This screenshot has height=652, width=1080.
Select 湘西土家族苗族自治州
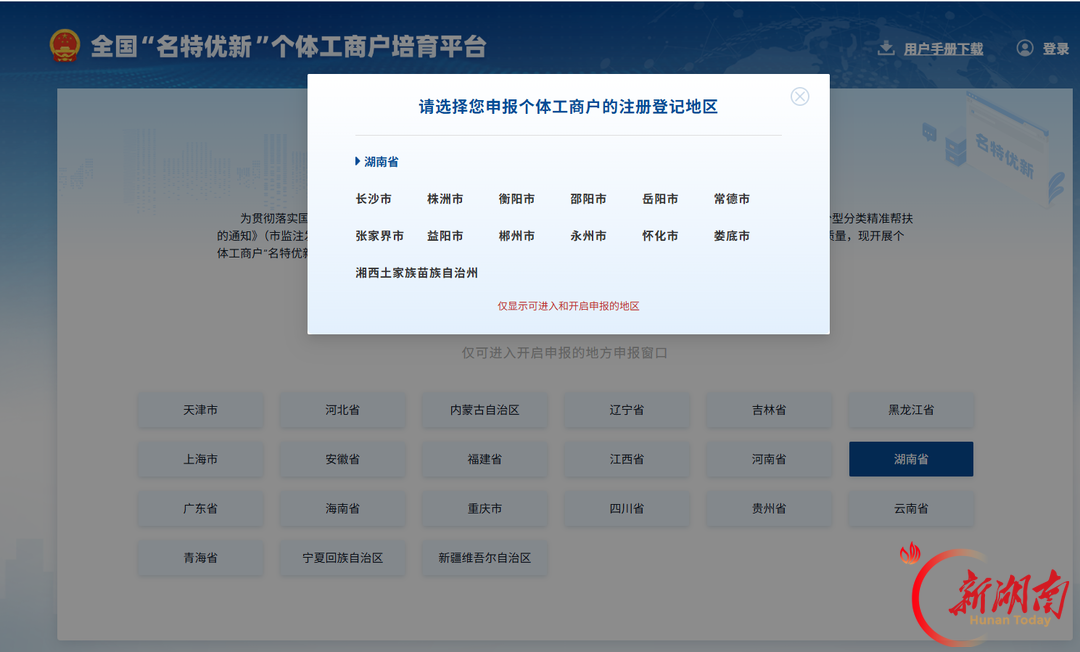(x=417, y=273)
